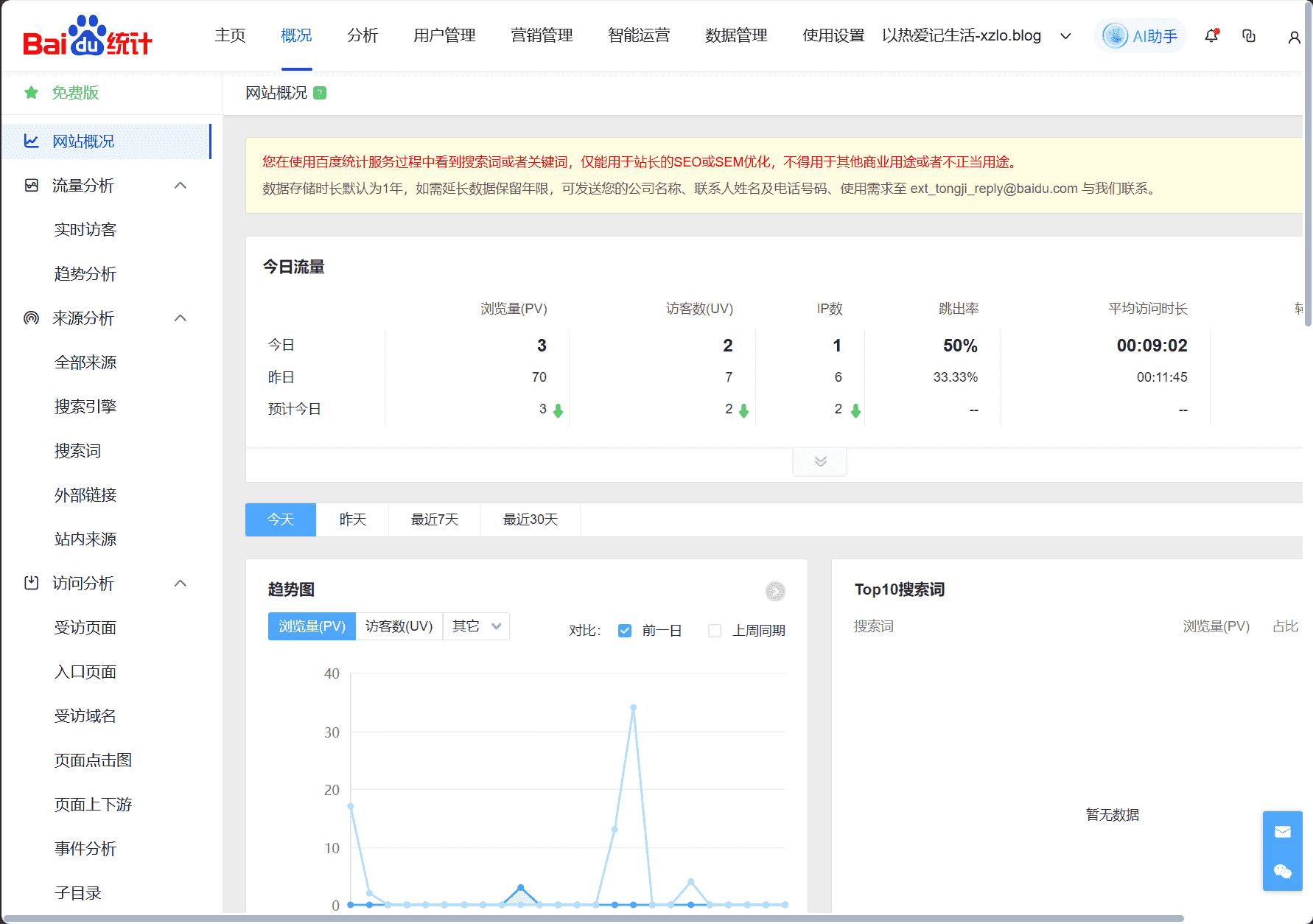1313x924 pixels.
Task: Enable the 上周同期 comparison checkbox
Action: (x=714, y=631)
